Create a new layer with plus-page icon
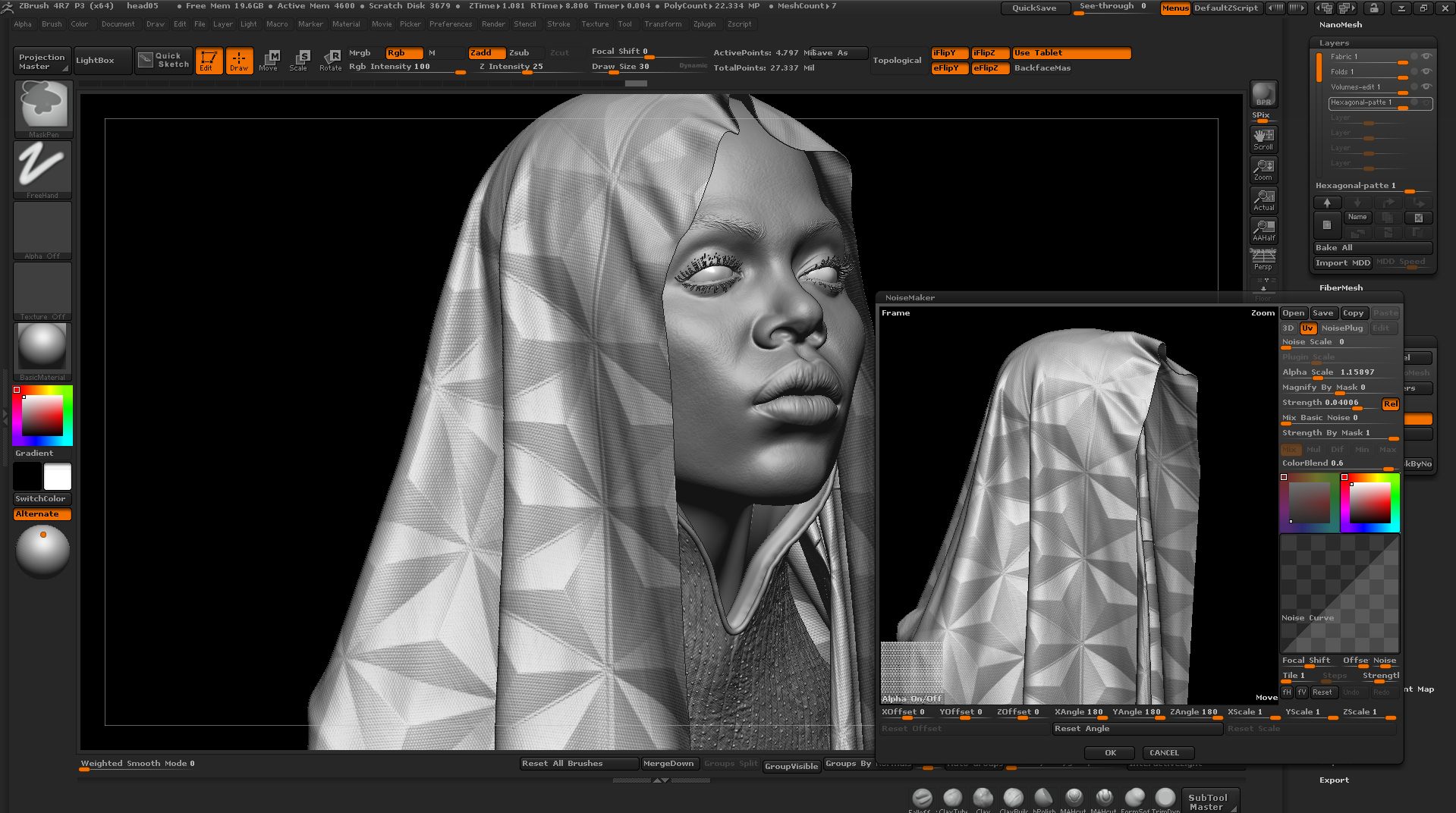Screen dimensions: 1456x813 (1327, 224)
